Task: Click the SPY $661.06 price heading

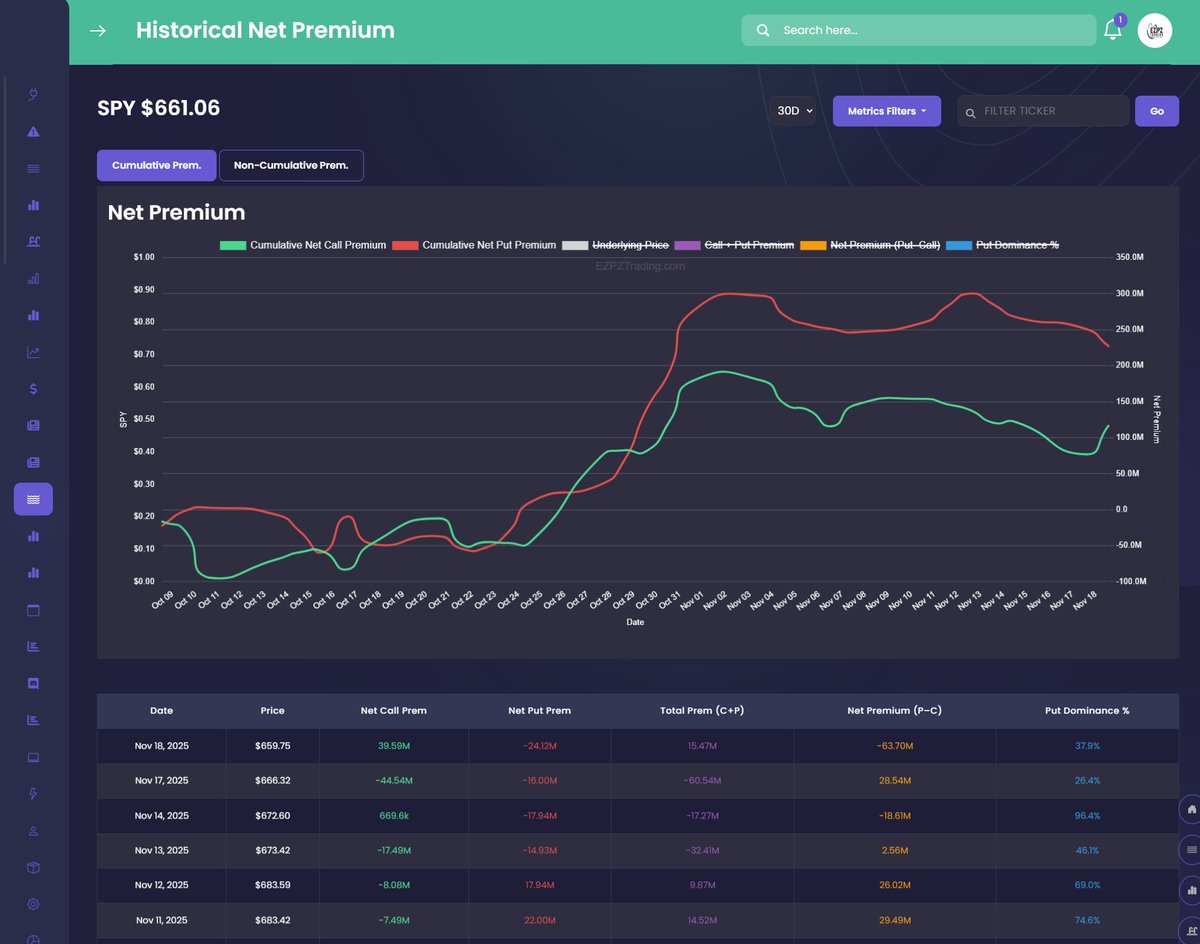Action: click(x=158, y=108)
